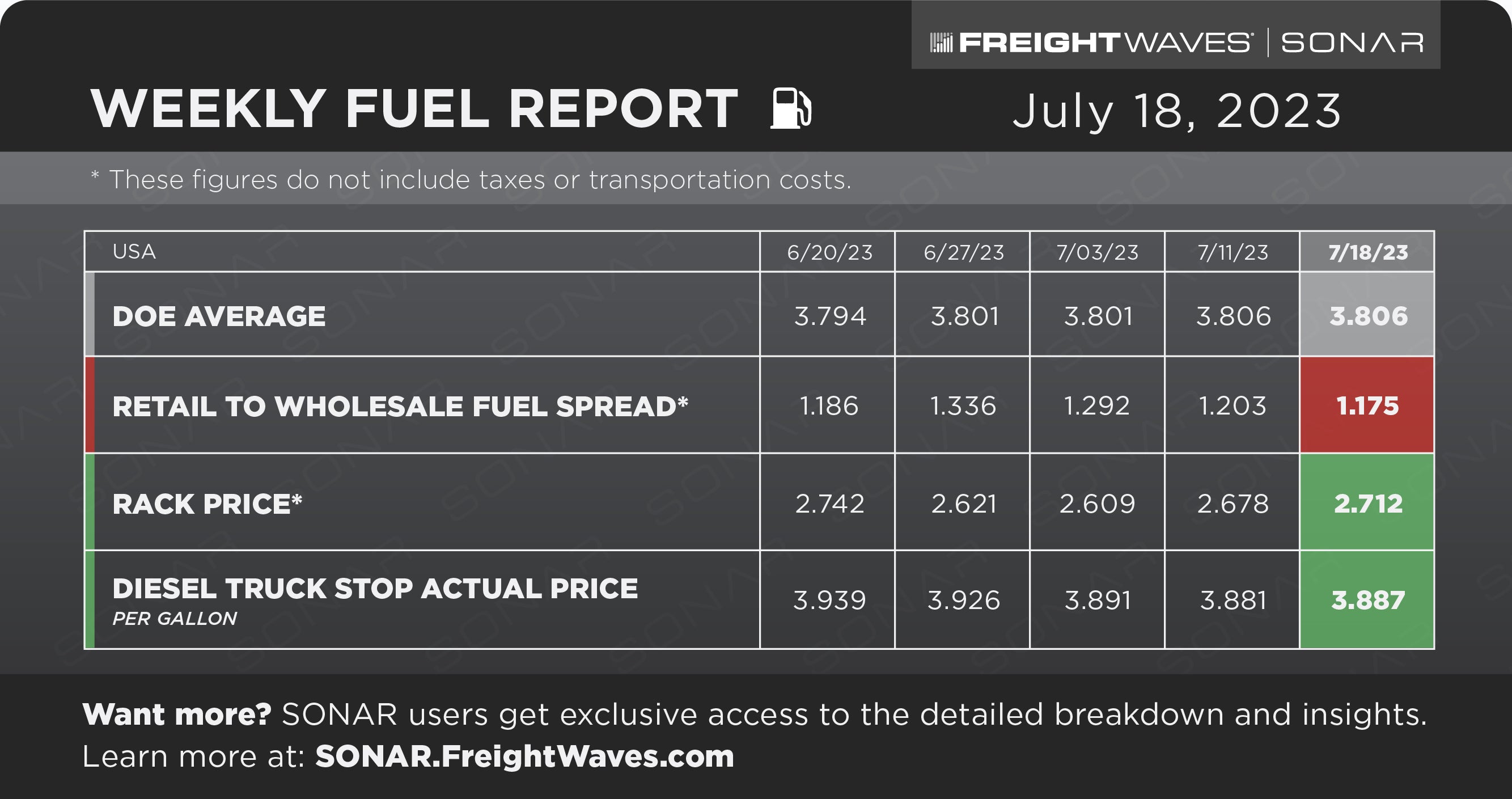Select the 7/18/23 column header
Viewport: 1512px width, 799px height.
click(x=1367, y=252)
